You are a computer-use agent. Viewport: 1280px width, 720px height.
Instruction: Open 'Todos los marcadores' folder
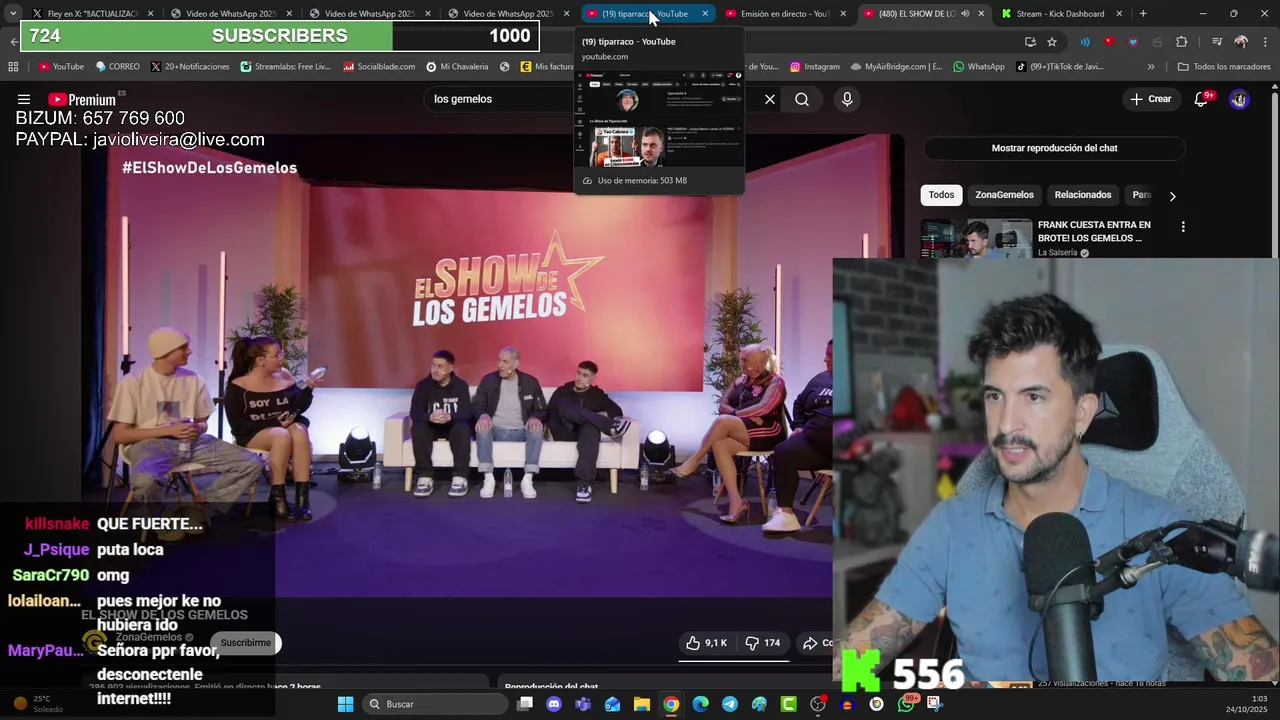(1224, 67)
